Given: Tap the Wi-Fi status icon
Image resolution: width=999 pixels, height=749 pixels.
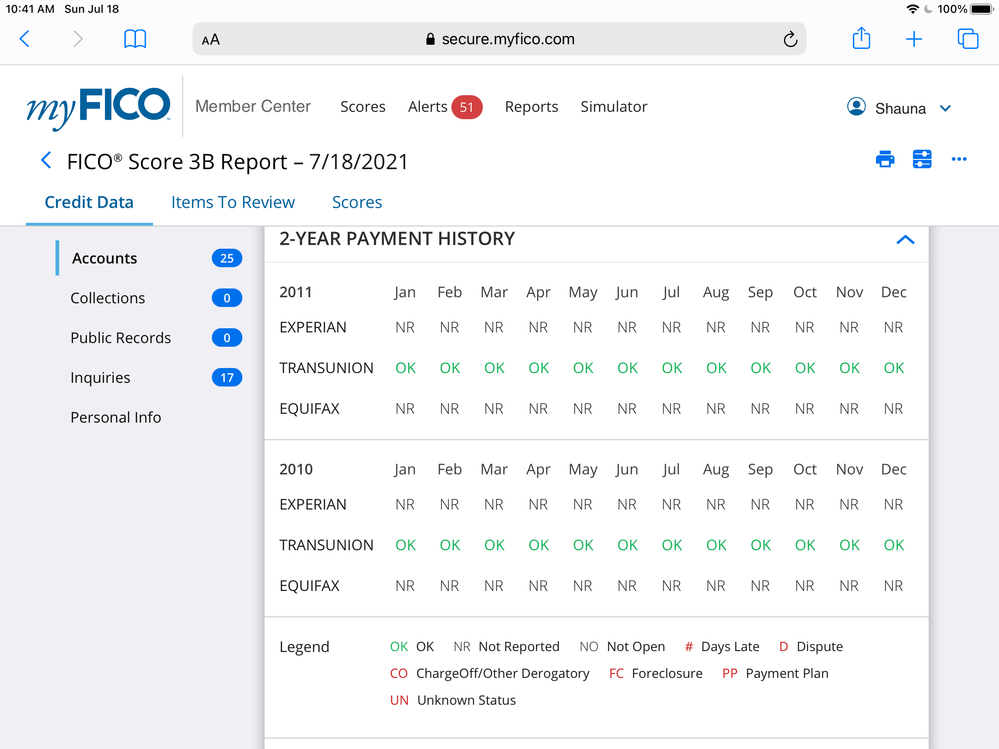Looking at the screenshot, I should (912, 9).
